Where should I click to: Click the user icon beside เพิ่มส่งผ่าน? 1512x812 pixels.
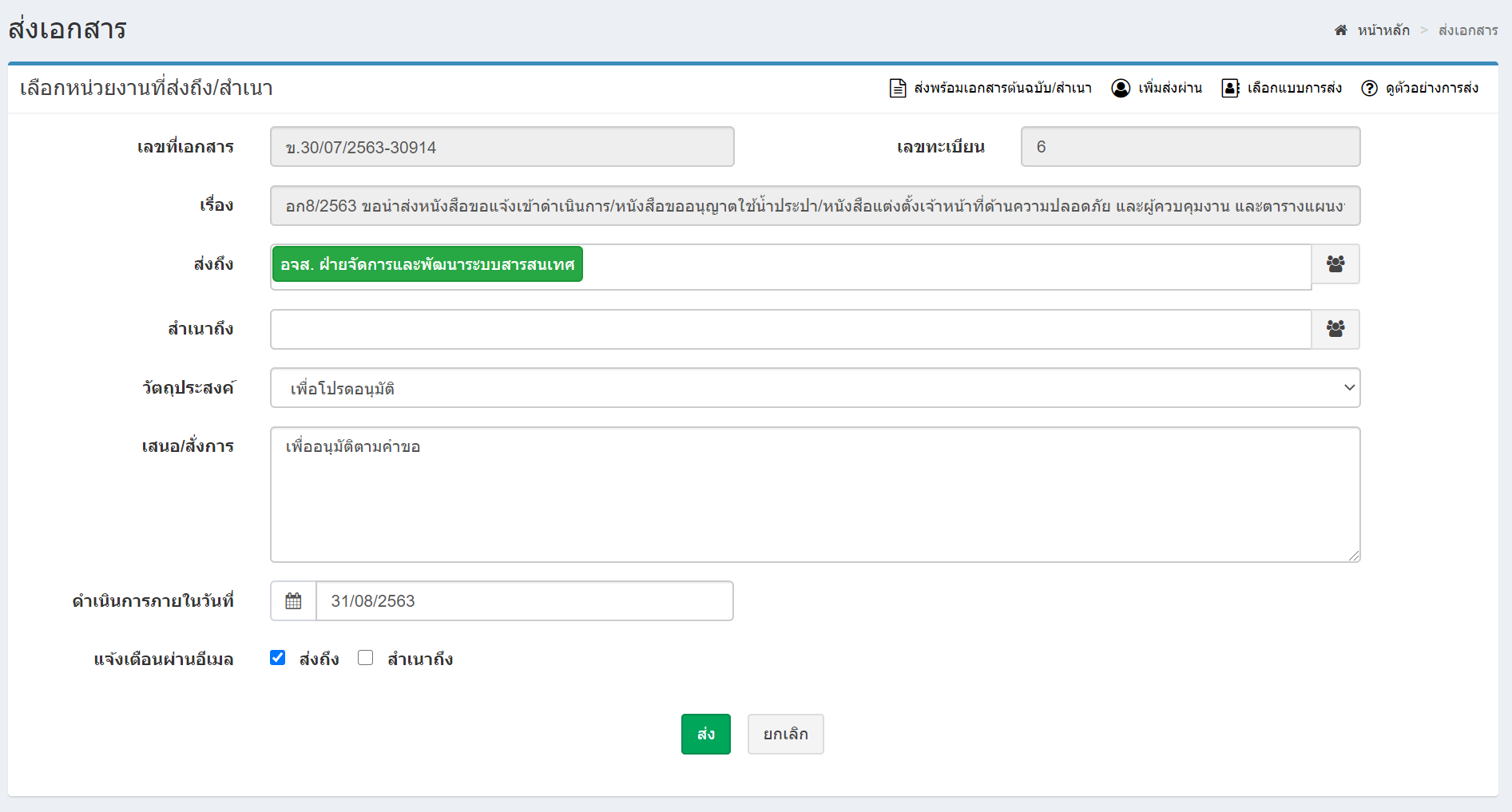pyautogui.click(x=1121, y=88)
